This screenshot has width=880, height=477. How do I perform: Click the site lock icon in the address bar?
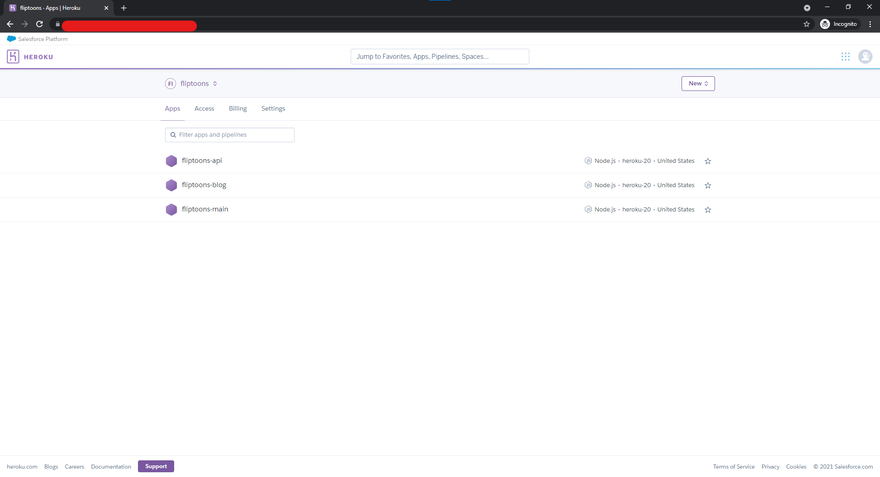[x=57, y=24]
